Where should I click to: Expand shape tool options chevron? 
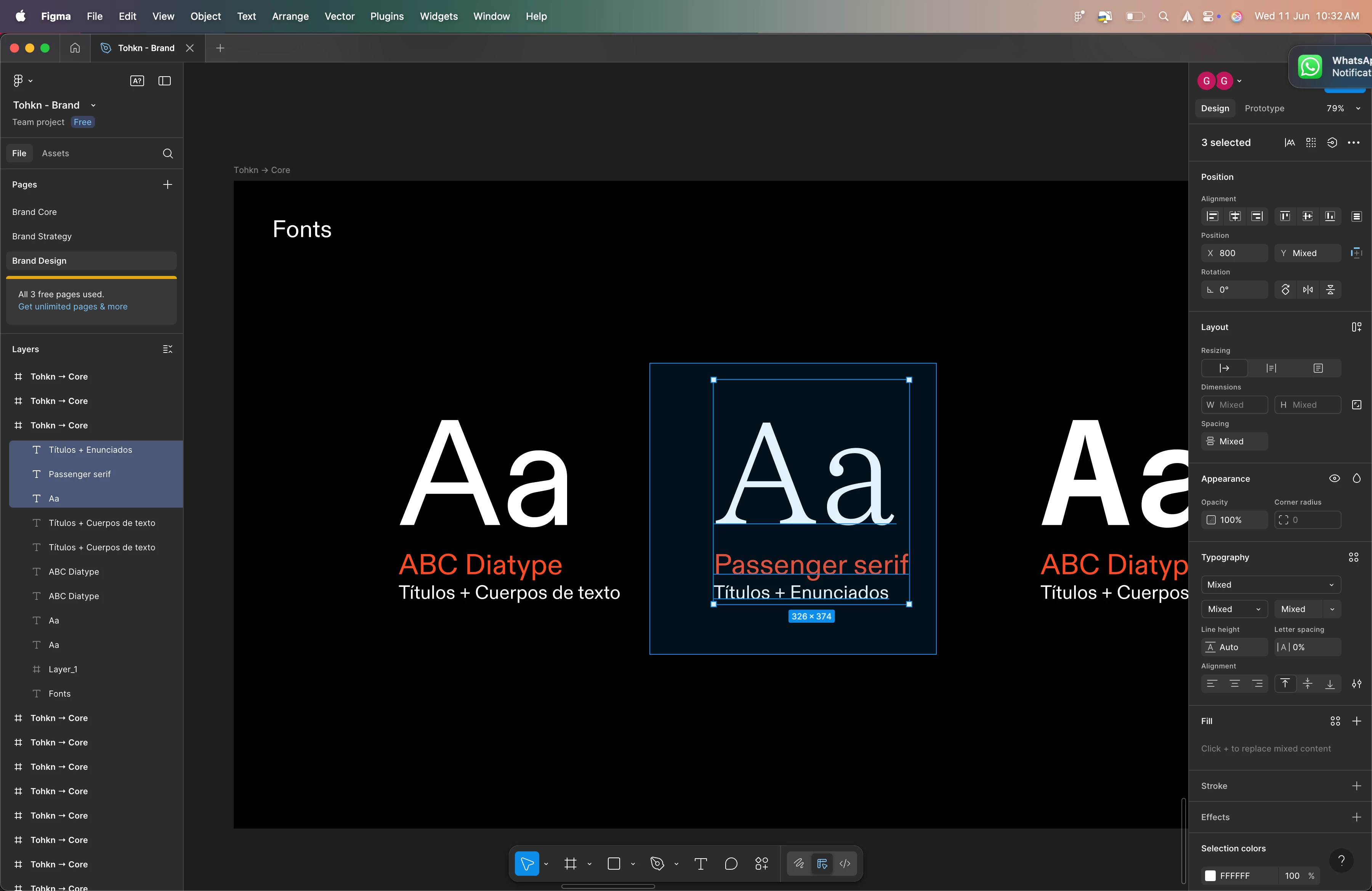point(633,864)
